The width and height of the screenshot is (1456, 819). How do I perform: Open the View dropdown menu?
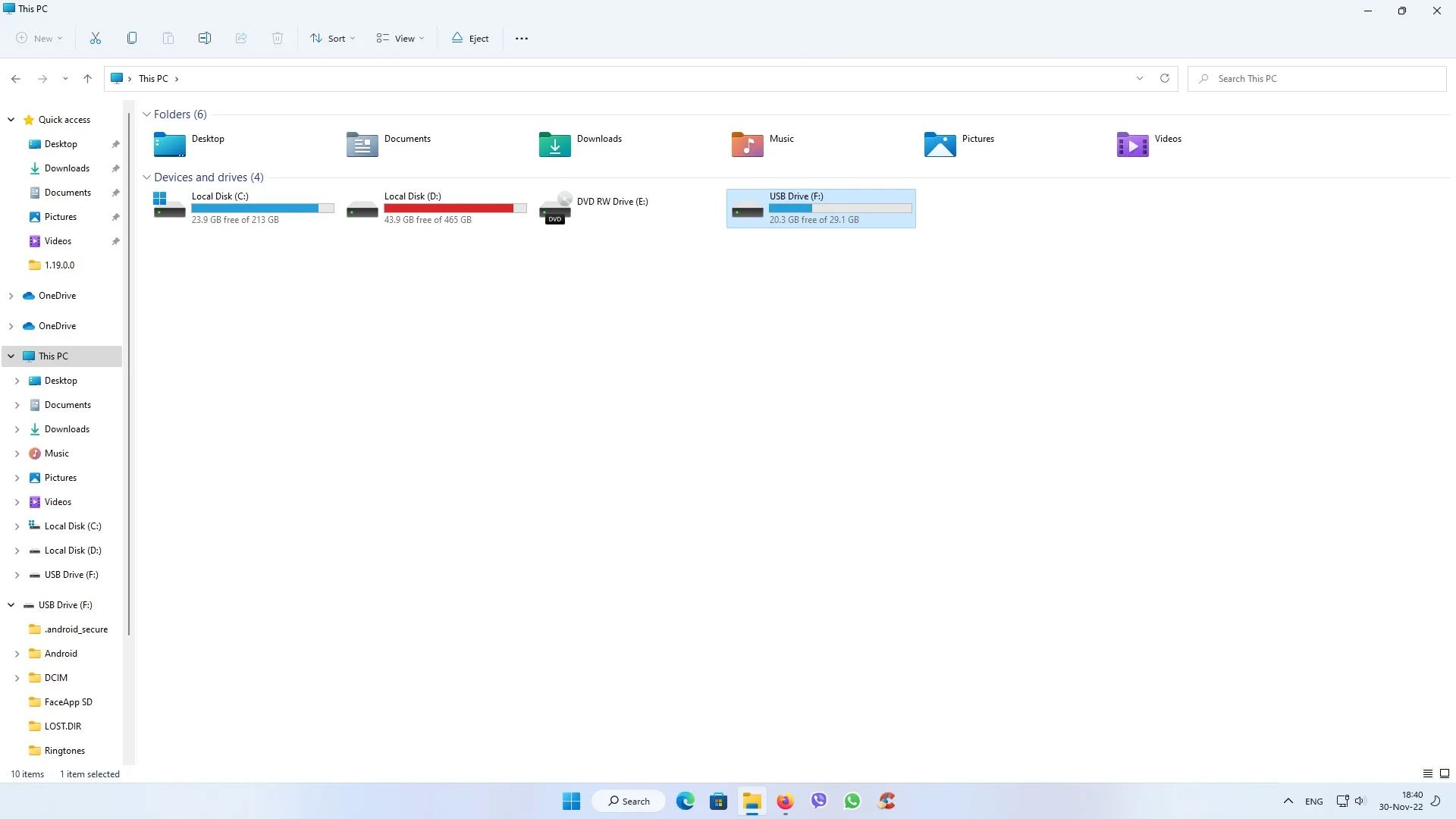(400, 38)
